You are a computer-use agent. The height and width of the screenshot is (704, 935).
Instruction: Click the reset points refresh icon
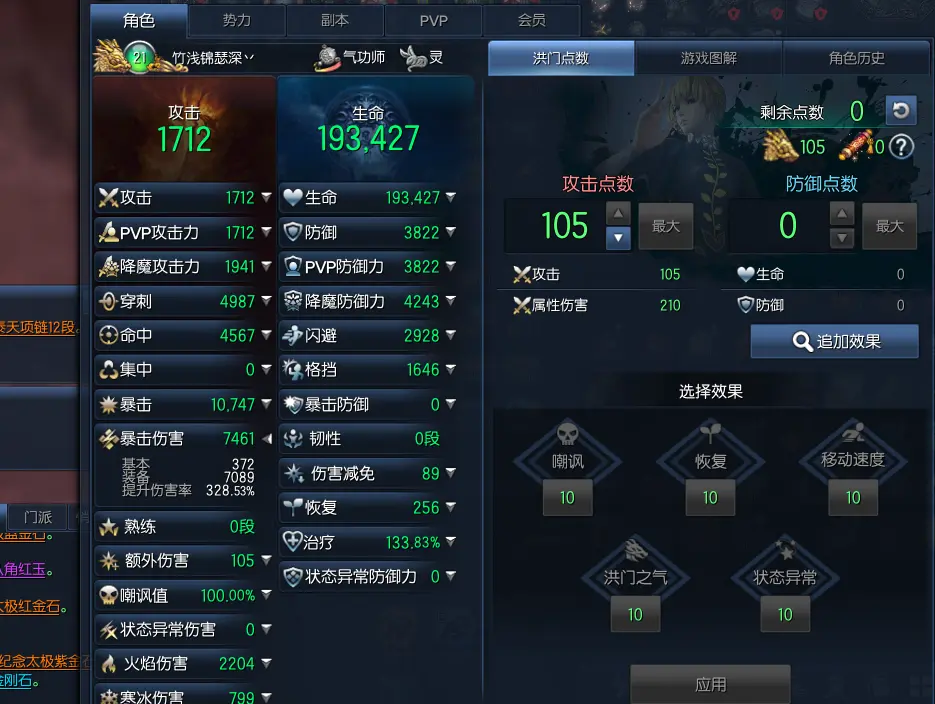tap(900, 110)
